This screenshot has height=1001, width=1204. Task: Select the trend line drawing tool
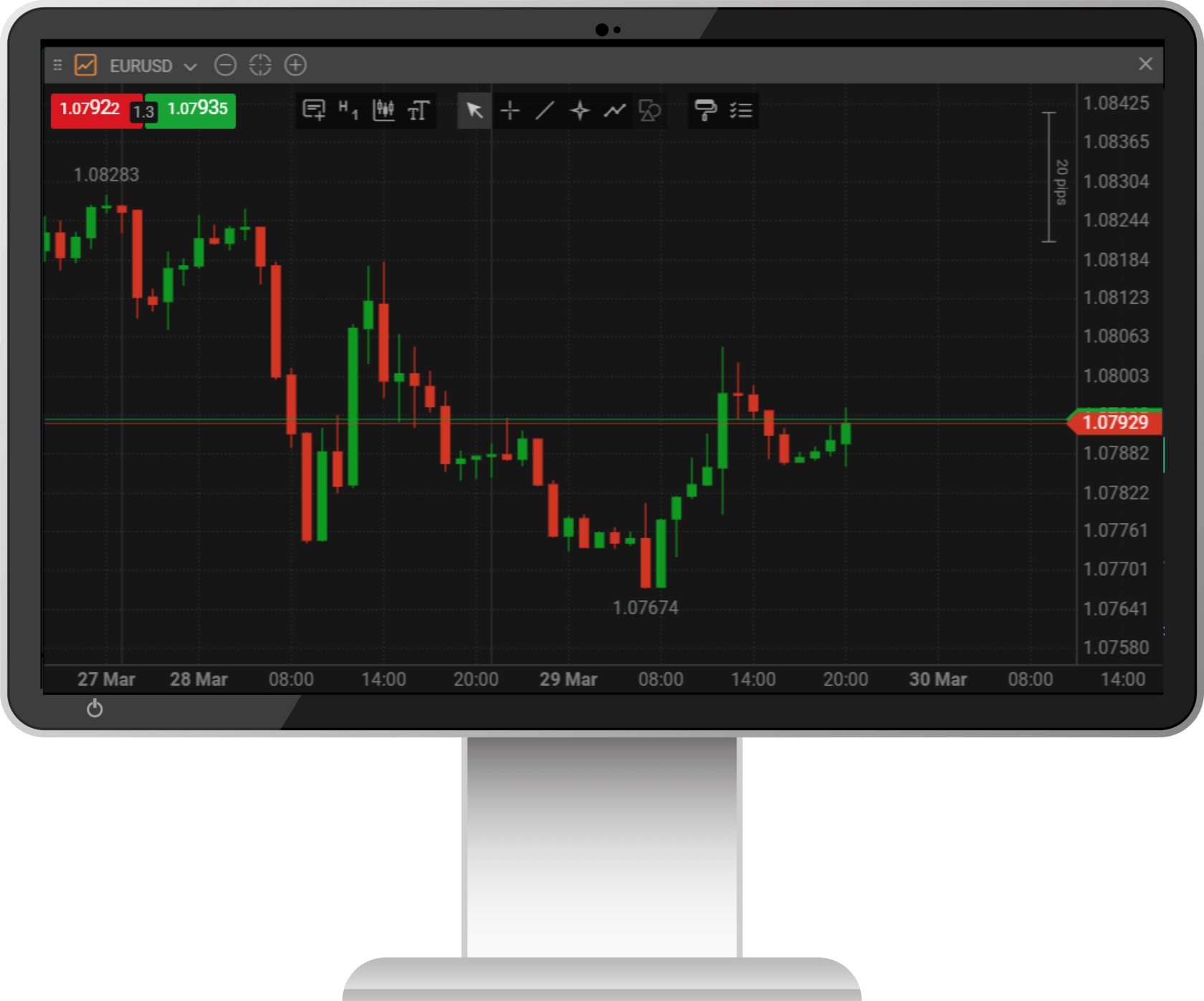click(x=545, y=110)
